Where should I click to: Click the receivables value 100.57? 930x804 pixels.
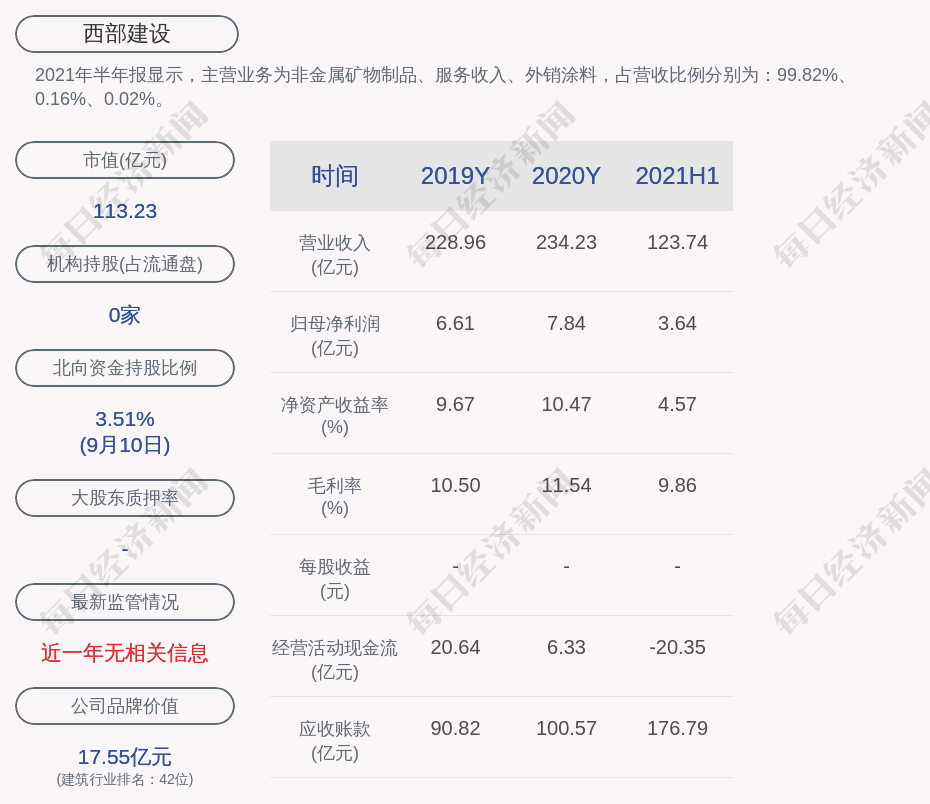566,728
